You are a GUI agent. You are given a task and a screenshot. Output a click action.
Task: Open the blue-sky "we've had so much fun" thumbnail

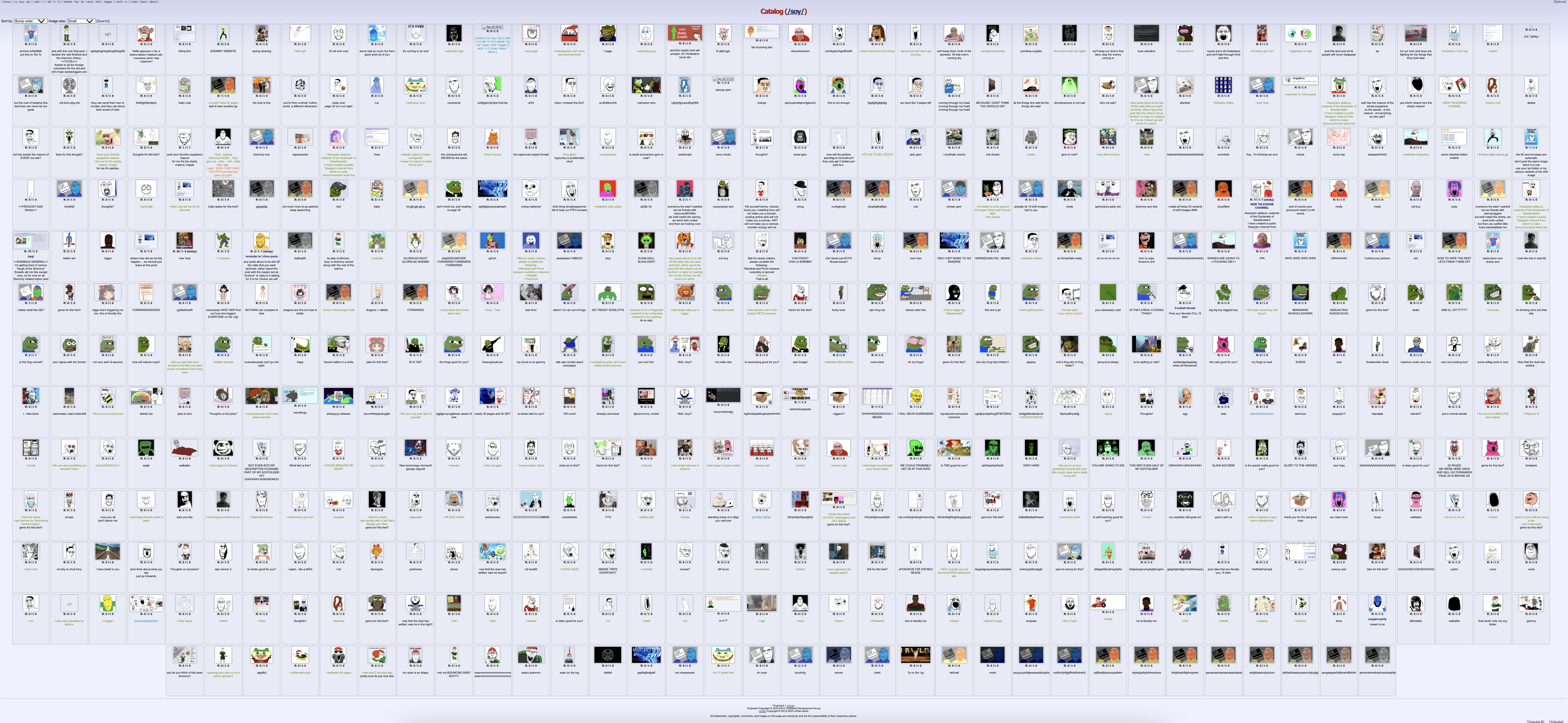tap(377, 33)
